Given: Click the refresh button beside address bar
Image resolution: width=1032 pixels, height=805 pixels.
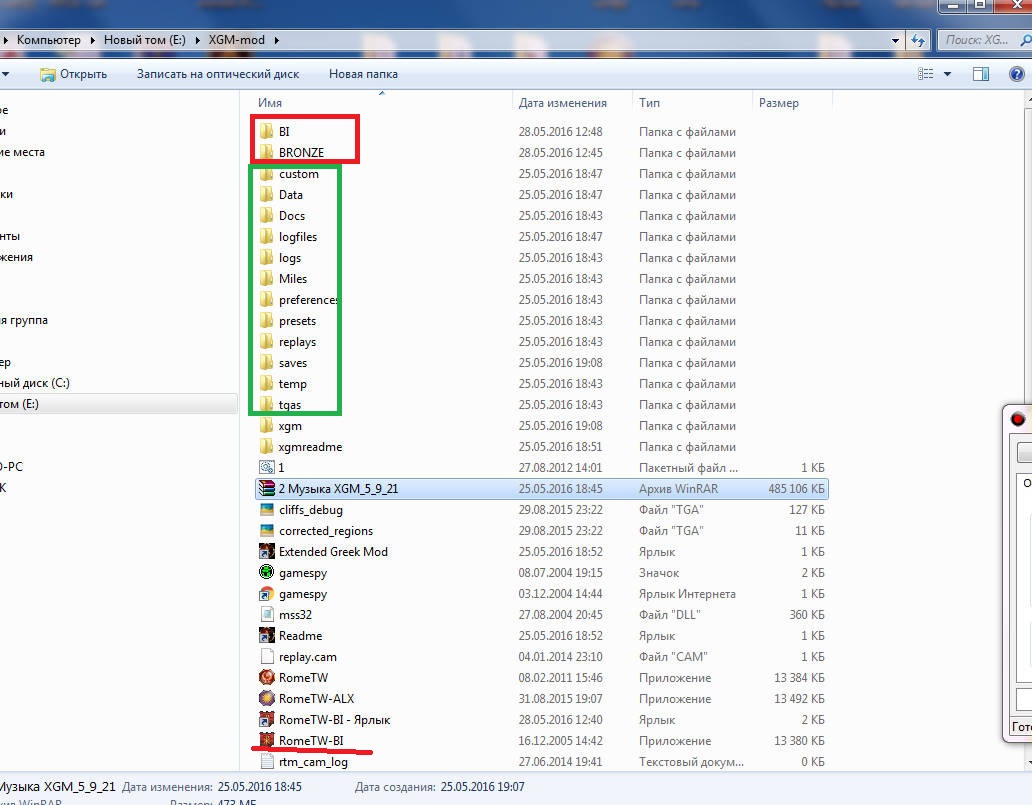Looking at the screenshot, I should click(x=918, y=40).
